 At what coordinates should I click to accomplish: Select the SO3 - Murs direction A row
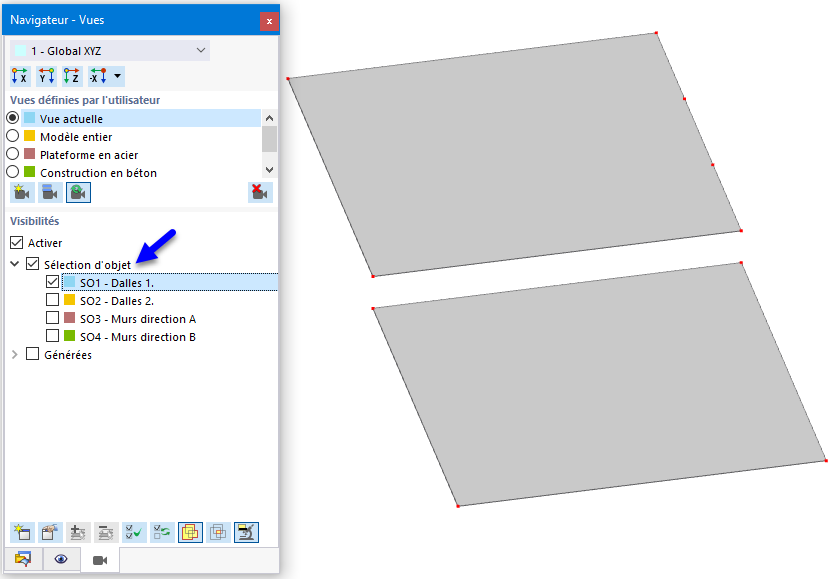138,319
